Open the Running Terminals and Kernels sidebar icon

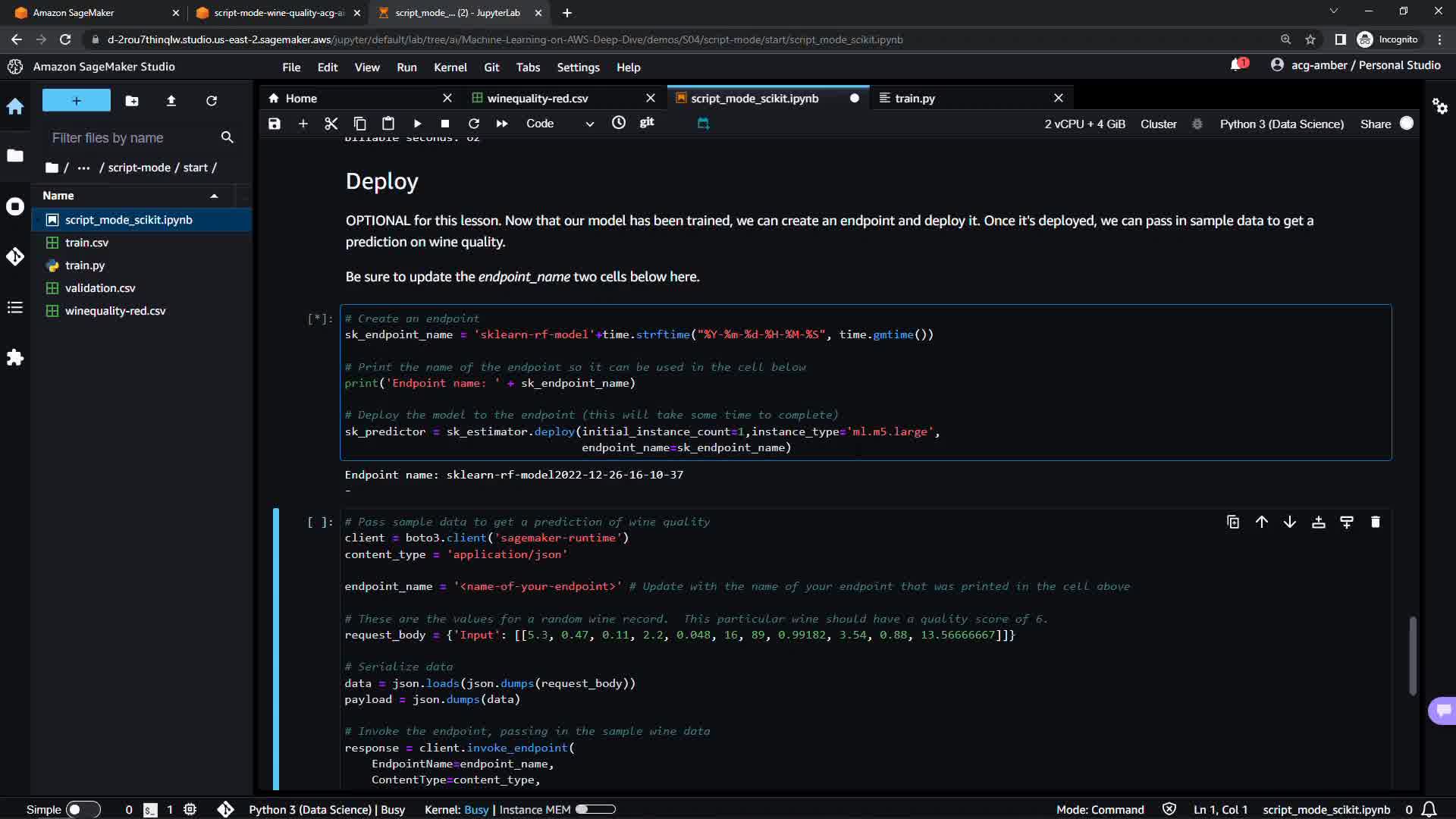15,206
